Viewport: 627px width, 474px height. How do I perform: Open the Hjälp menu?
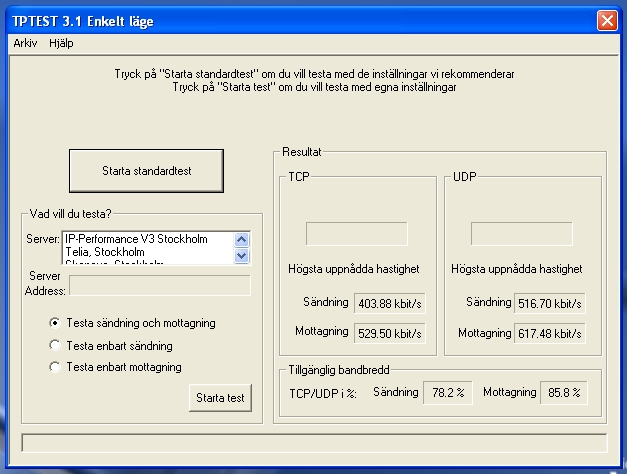point(61,43)
